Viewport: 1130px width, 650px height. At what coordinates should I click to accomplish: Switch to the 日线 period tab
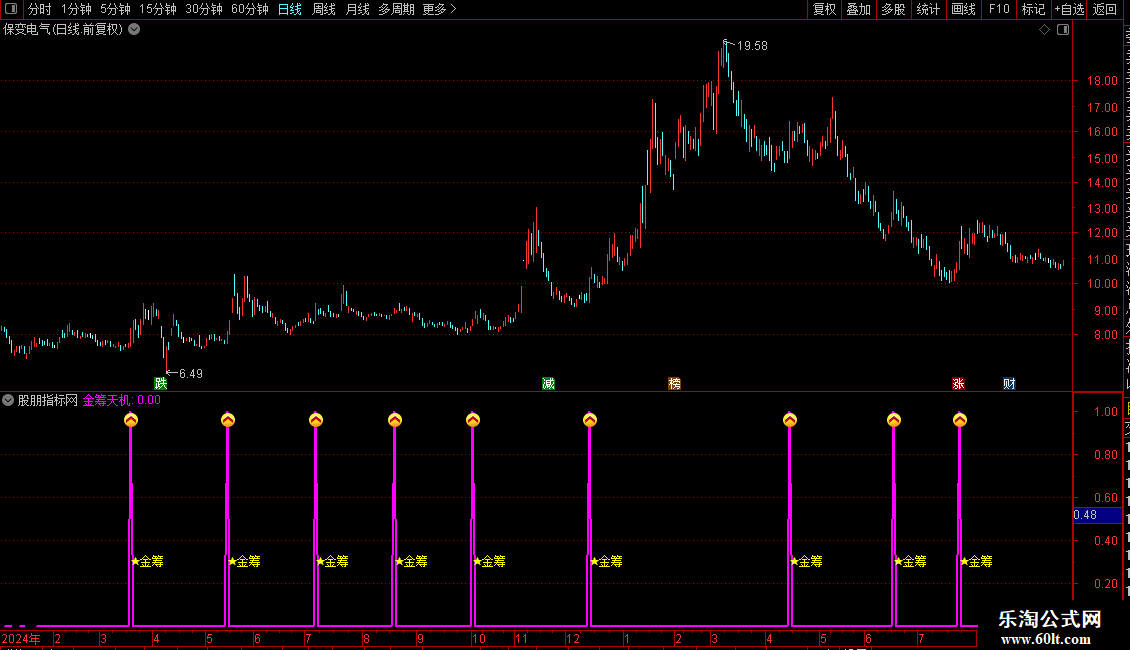(290, 9)
